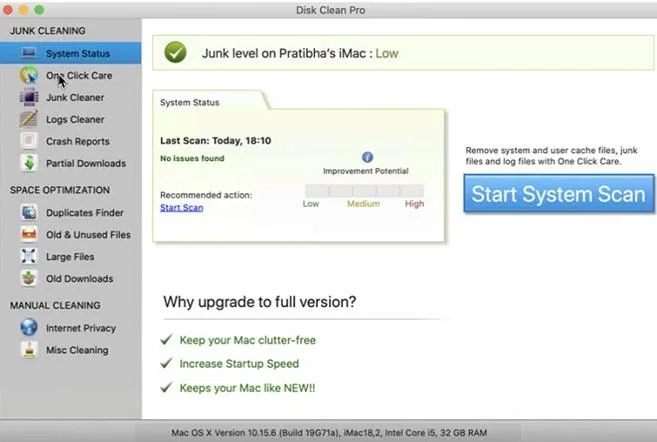
Task: Minimize the window with the yellow button
Action: coord(23,10)
